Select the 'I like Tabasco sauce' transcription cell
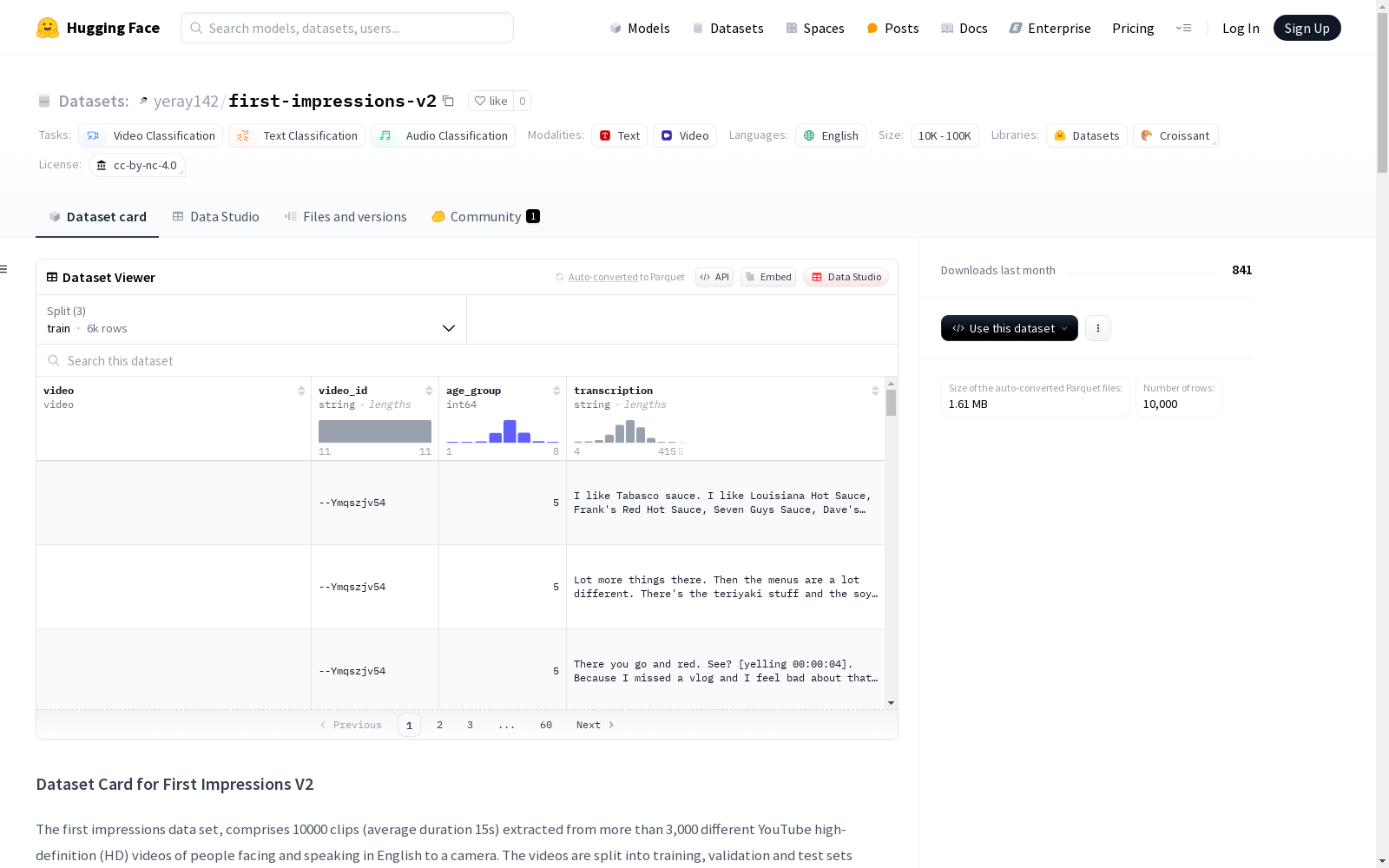1389x868 pixels. point(726,503)
